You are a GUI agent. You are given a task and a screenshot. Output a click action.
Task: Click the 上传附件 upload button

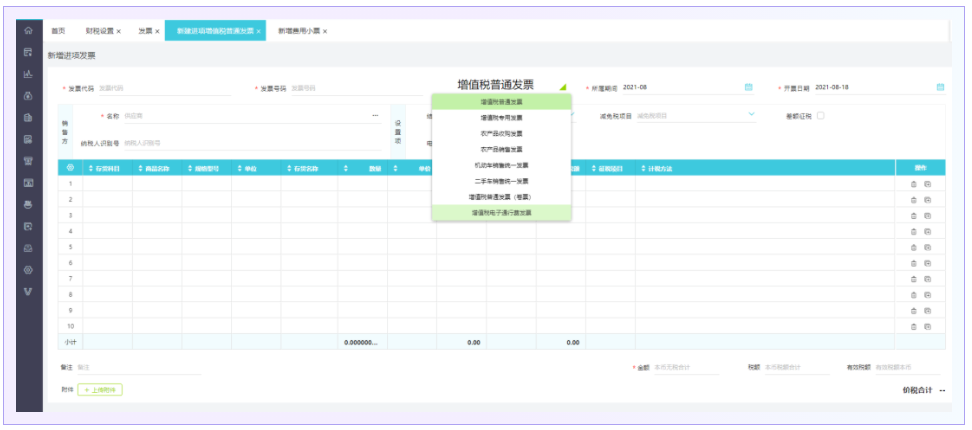coord(101,389)
